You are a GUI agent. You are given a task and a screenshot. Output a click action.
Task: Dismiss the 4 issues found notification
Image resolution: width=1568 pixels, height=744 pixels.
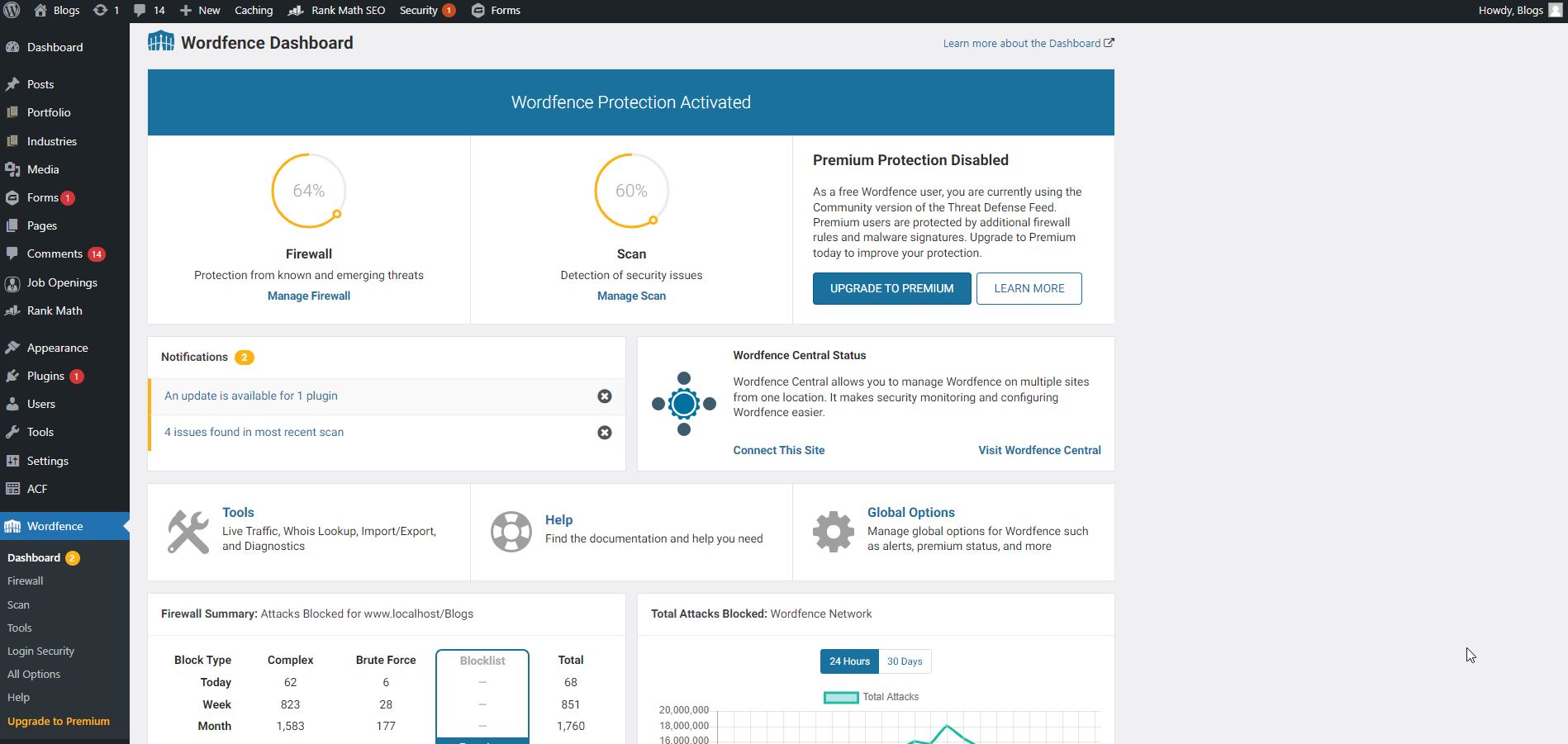605,433
